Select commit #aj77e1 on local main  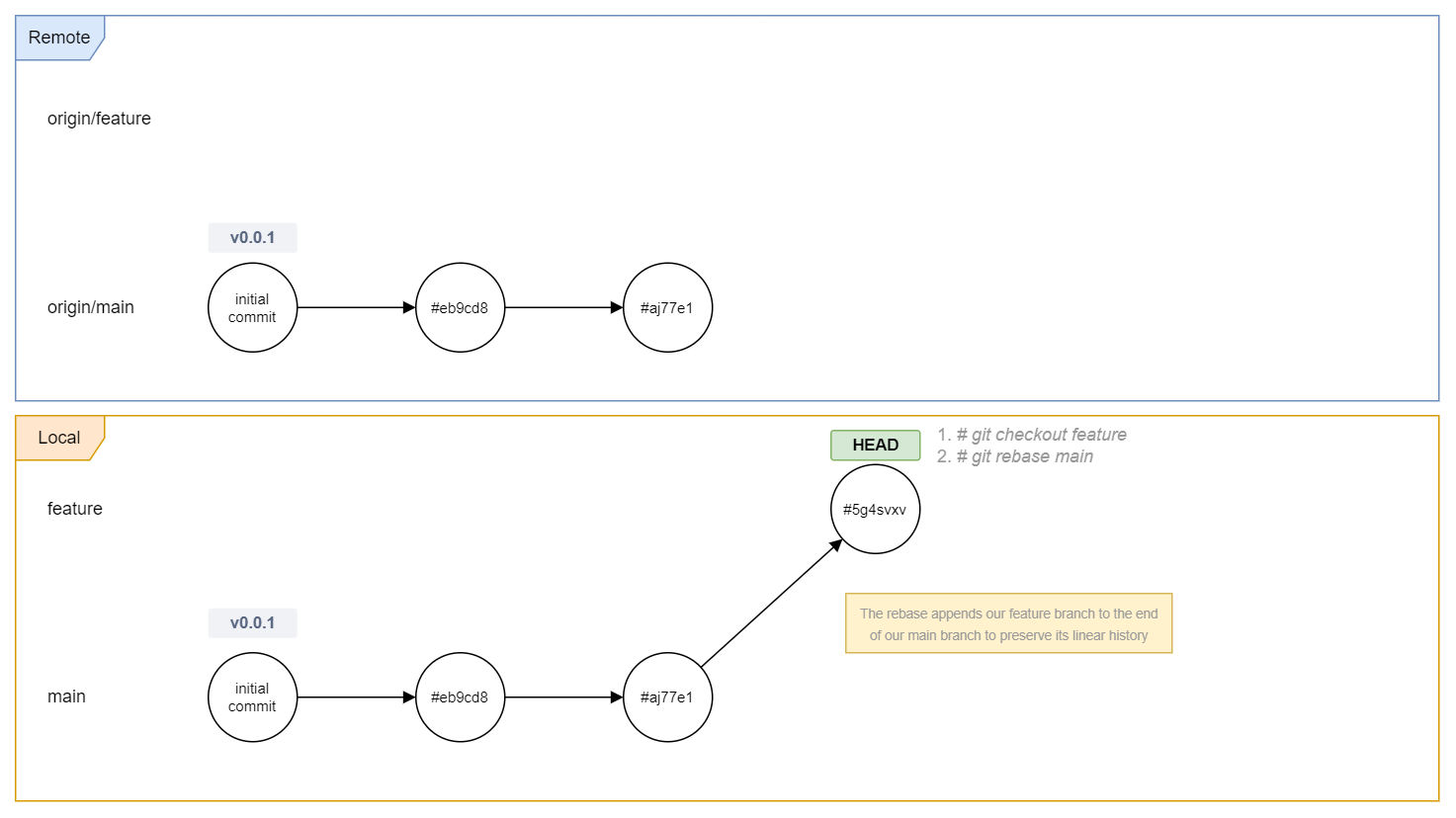[x=667, y=697]
